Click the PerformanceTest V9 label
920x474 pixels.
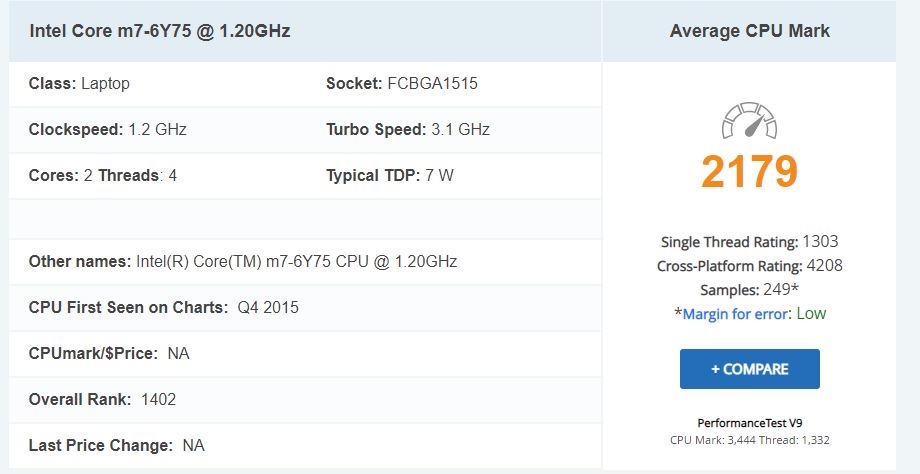[x=749, y=423]
